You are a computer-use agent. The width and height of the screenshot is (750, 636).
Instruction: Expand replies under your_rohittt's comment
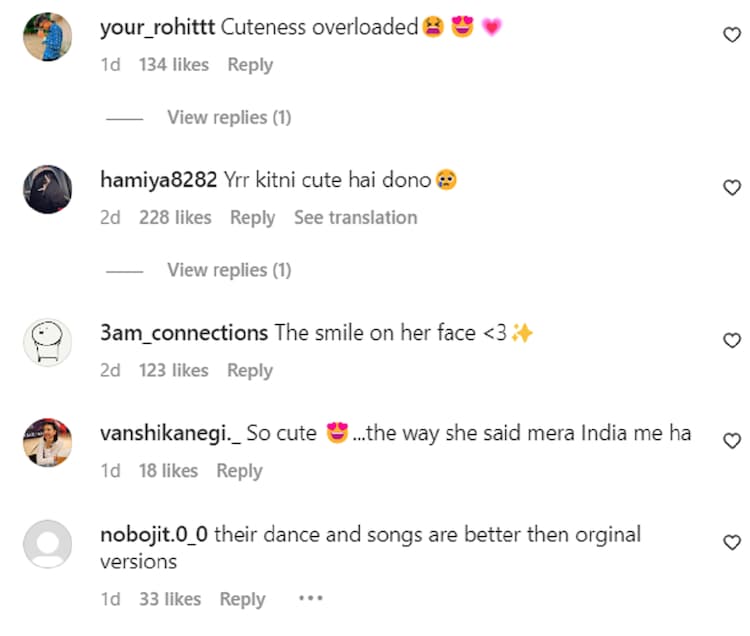click(228, 117)
